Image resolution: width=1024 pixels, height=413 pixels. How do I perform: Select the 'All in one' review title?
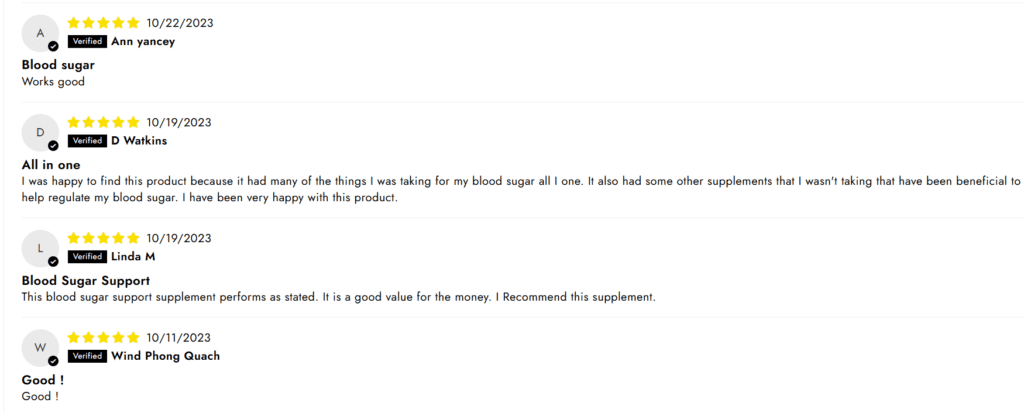coord(51,165)
